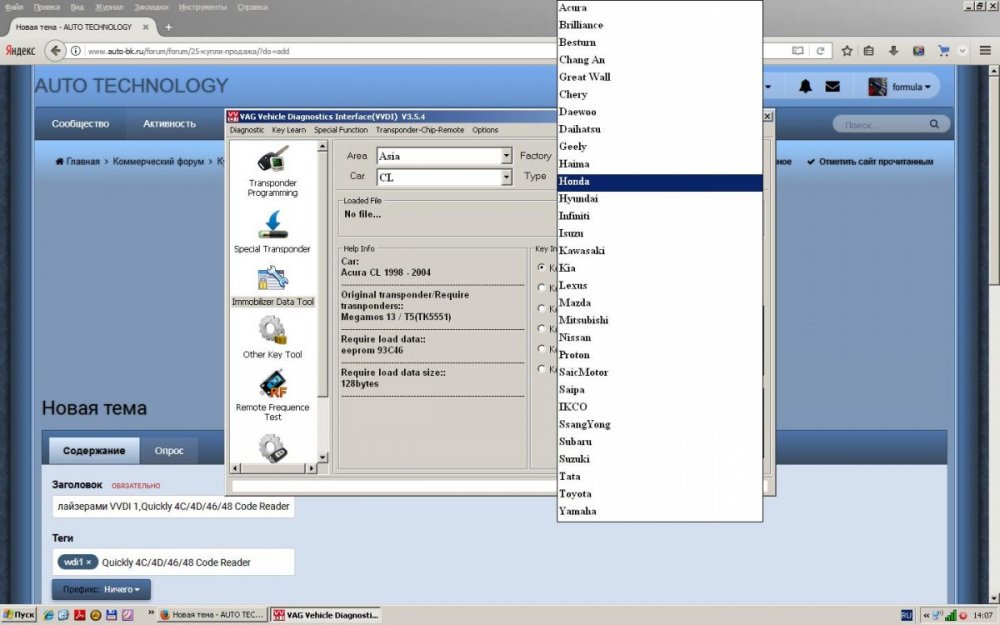Image resolution: width=1000 pixels, height=625 pixels.
Task: Select the first Key Info radio button
Action: point(542,268)
